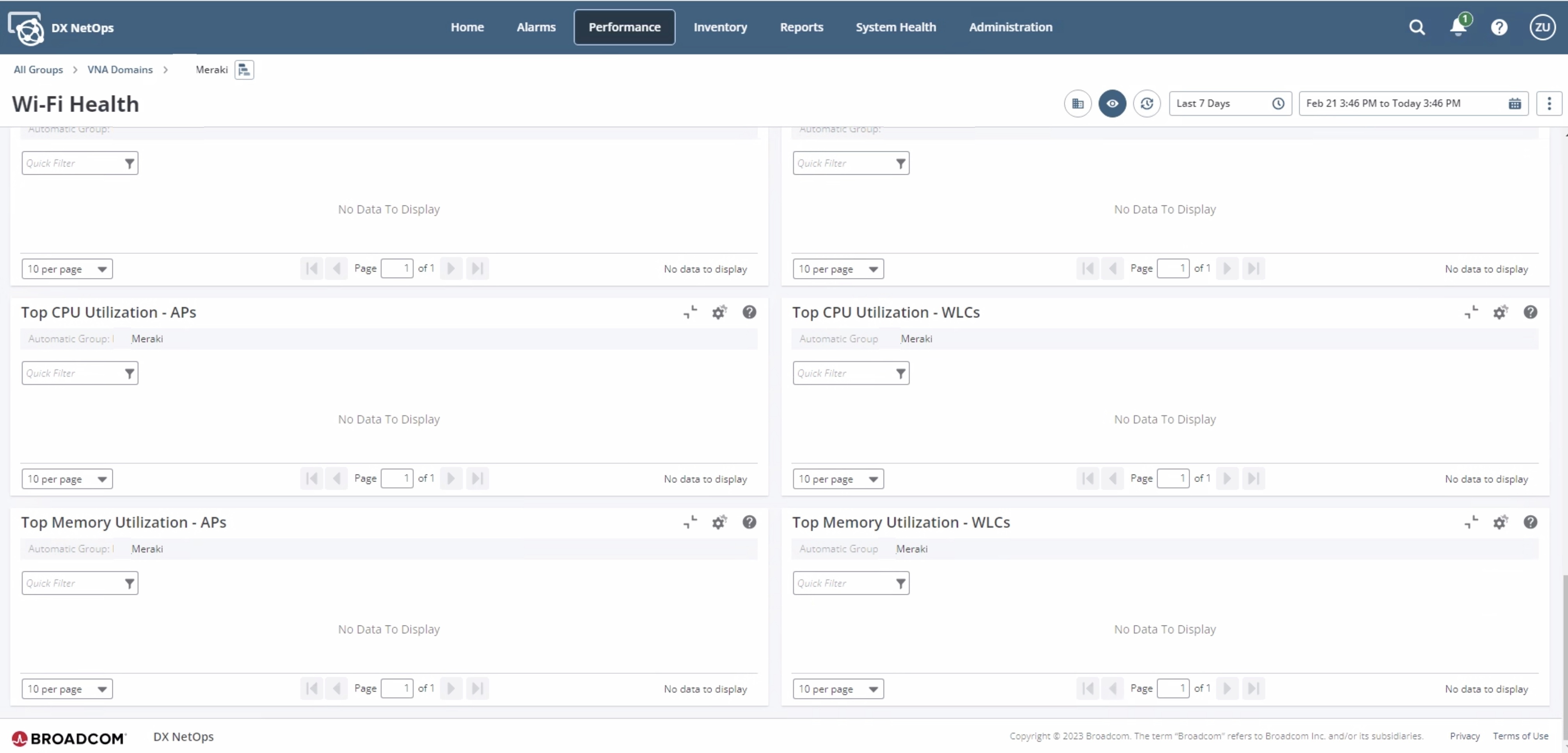1568x753 pixels.
Task: Open the help question mark in header
Action: [x=1499, y=27]
